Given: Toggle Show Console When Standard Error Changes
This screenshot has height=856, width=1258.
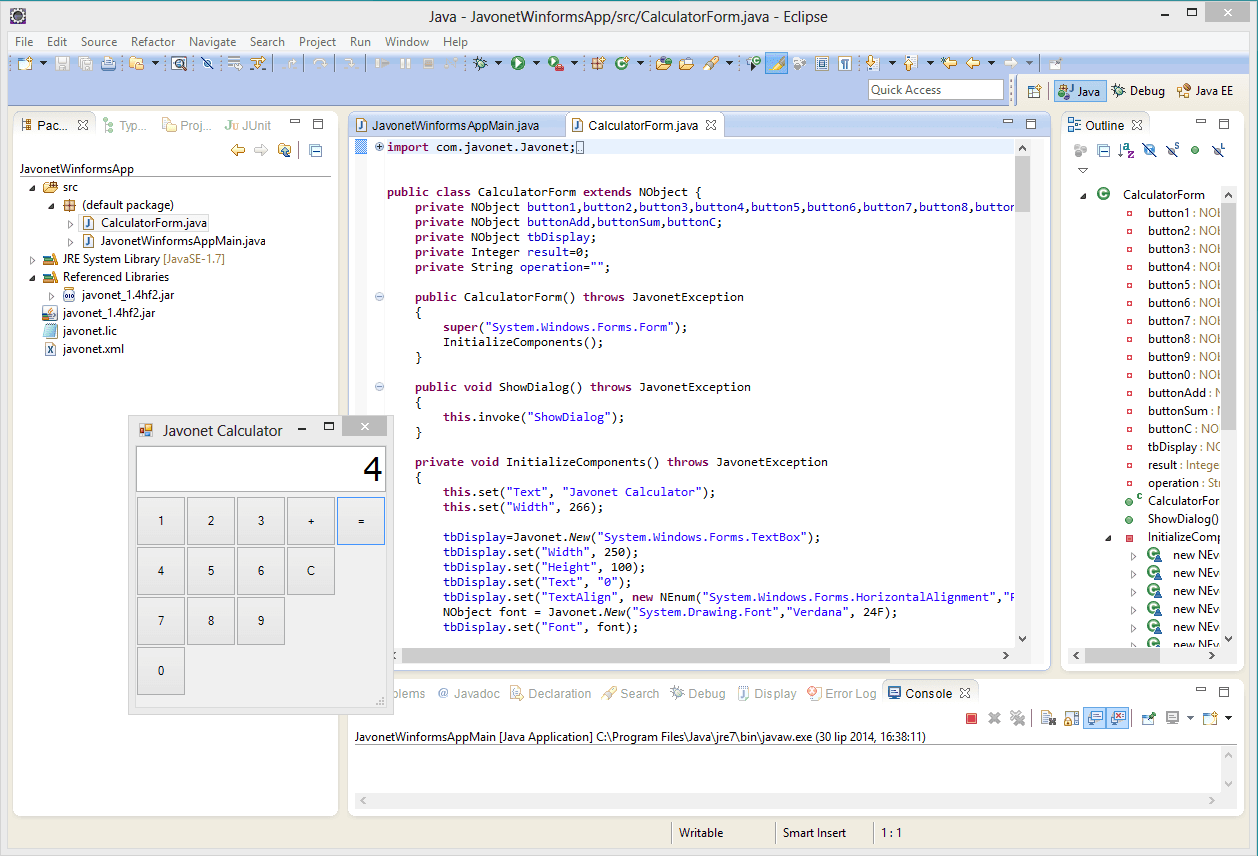Looking at the screenshot, I should (x=1119, y=718).
